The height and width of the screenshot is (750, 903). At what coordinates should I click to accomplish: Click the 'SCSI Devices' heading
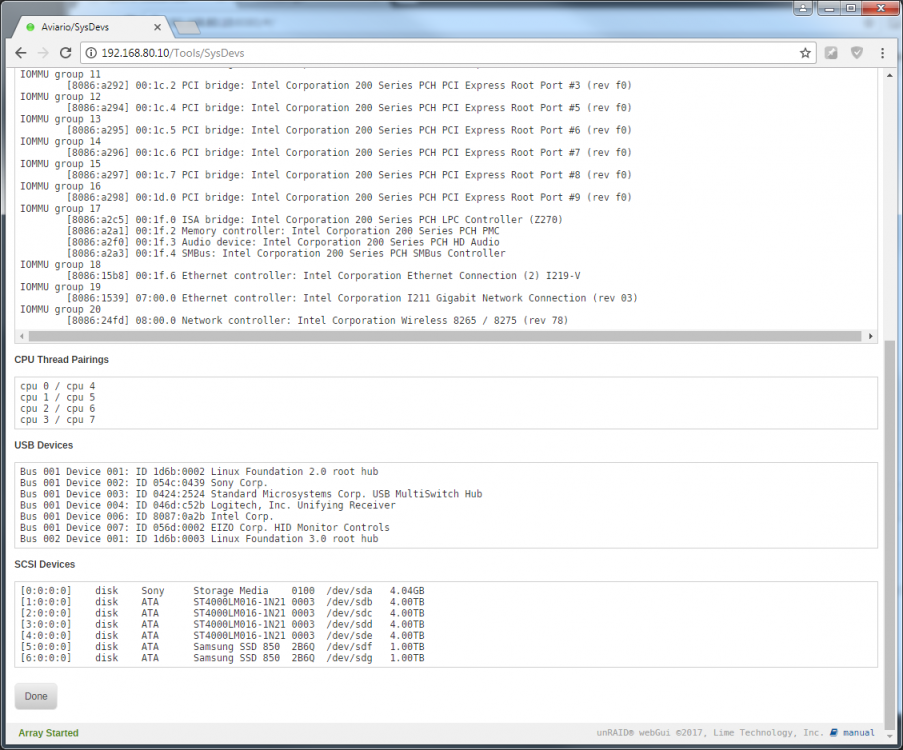tap(45, 565)
